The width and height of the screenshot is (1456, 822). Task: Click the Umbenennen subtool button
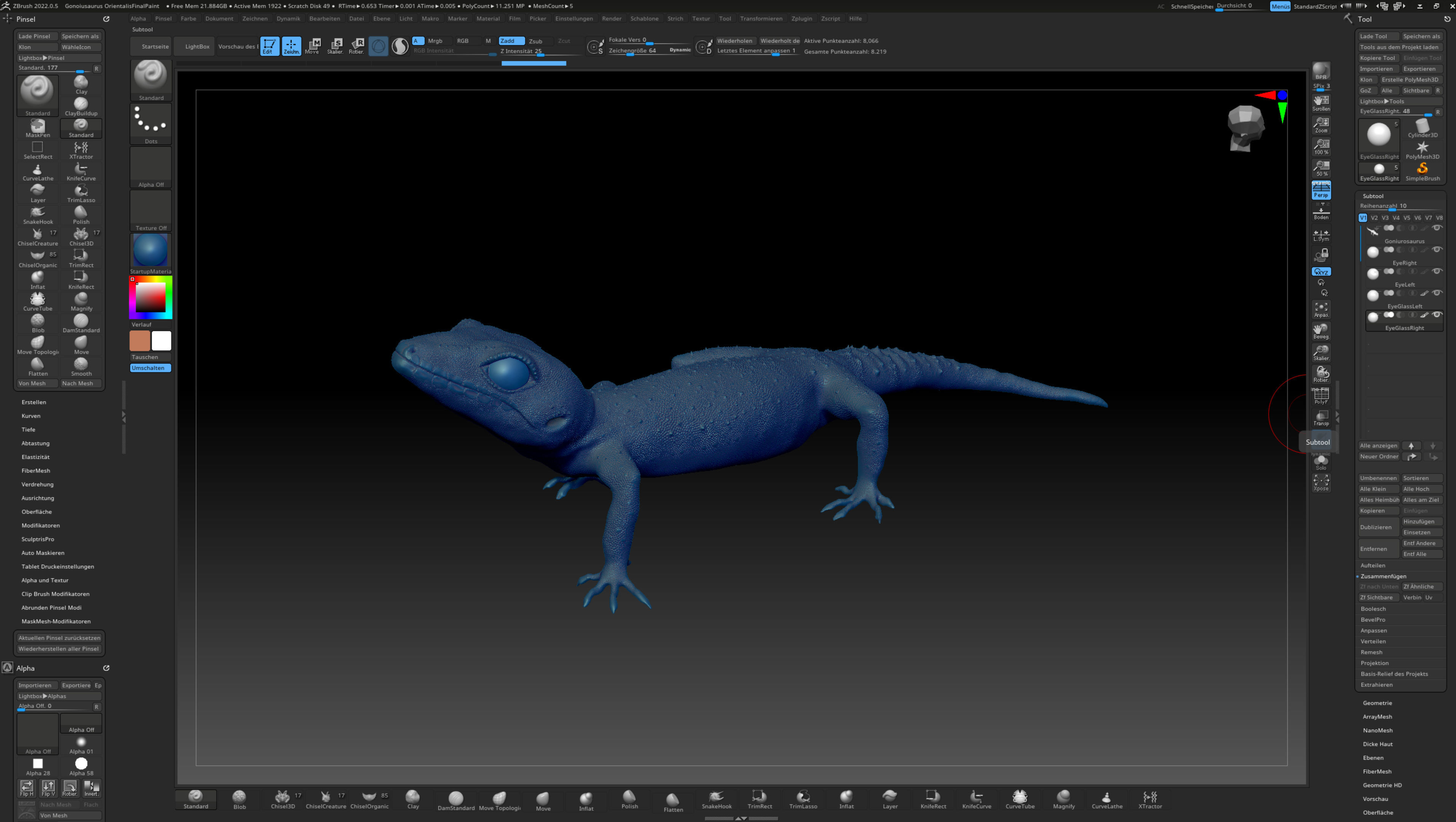pyautogui.click(x=1379, y=478)
